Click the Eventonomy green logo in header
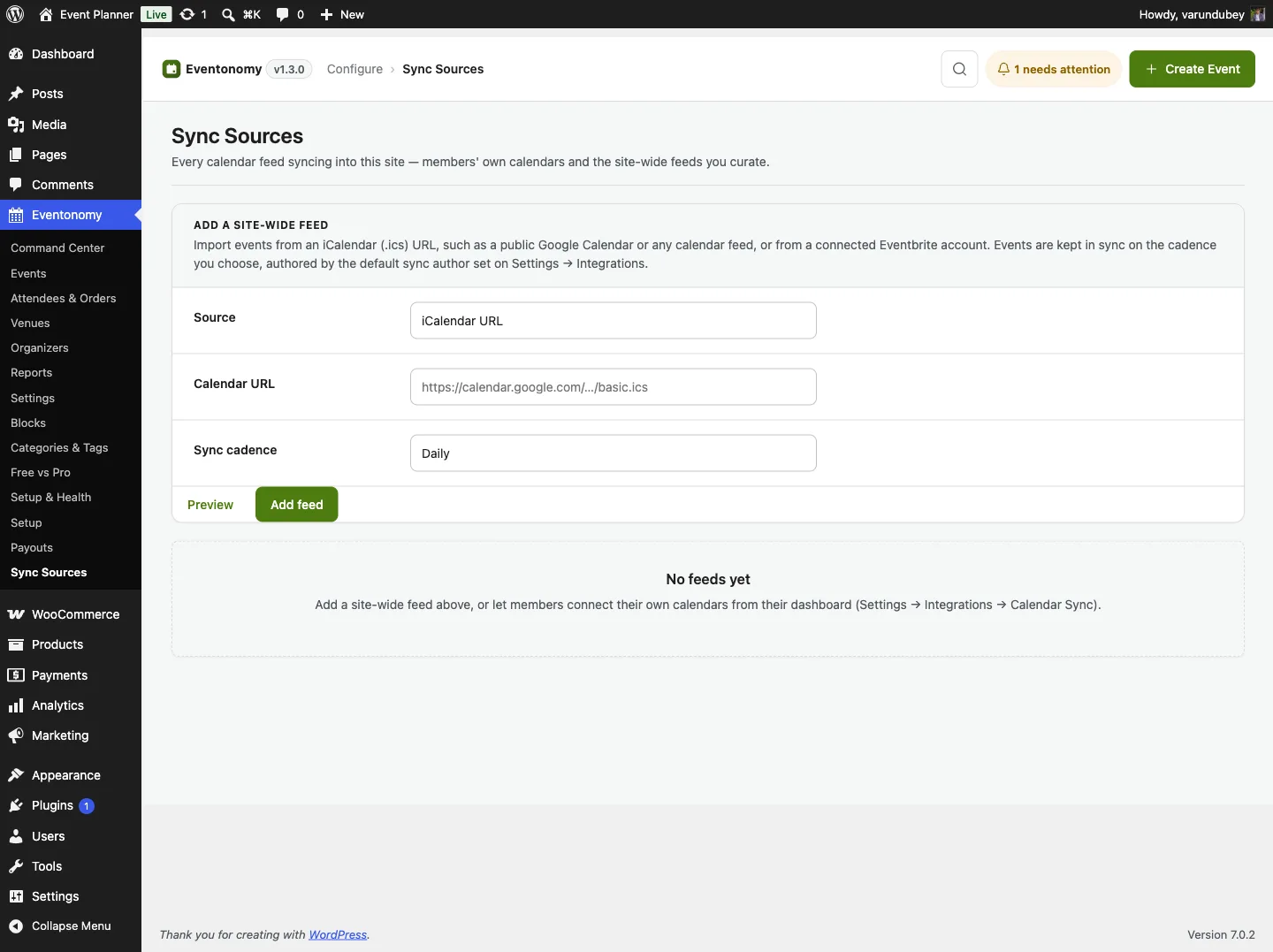 (x=172, y=69)
